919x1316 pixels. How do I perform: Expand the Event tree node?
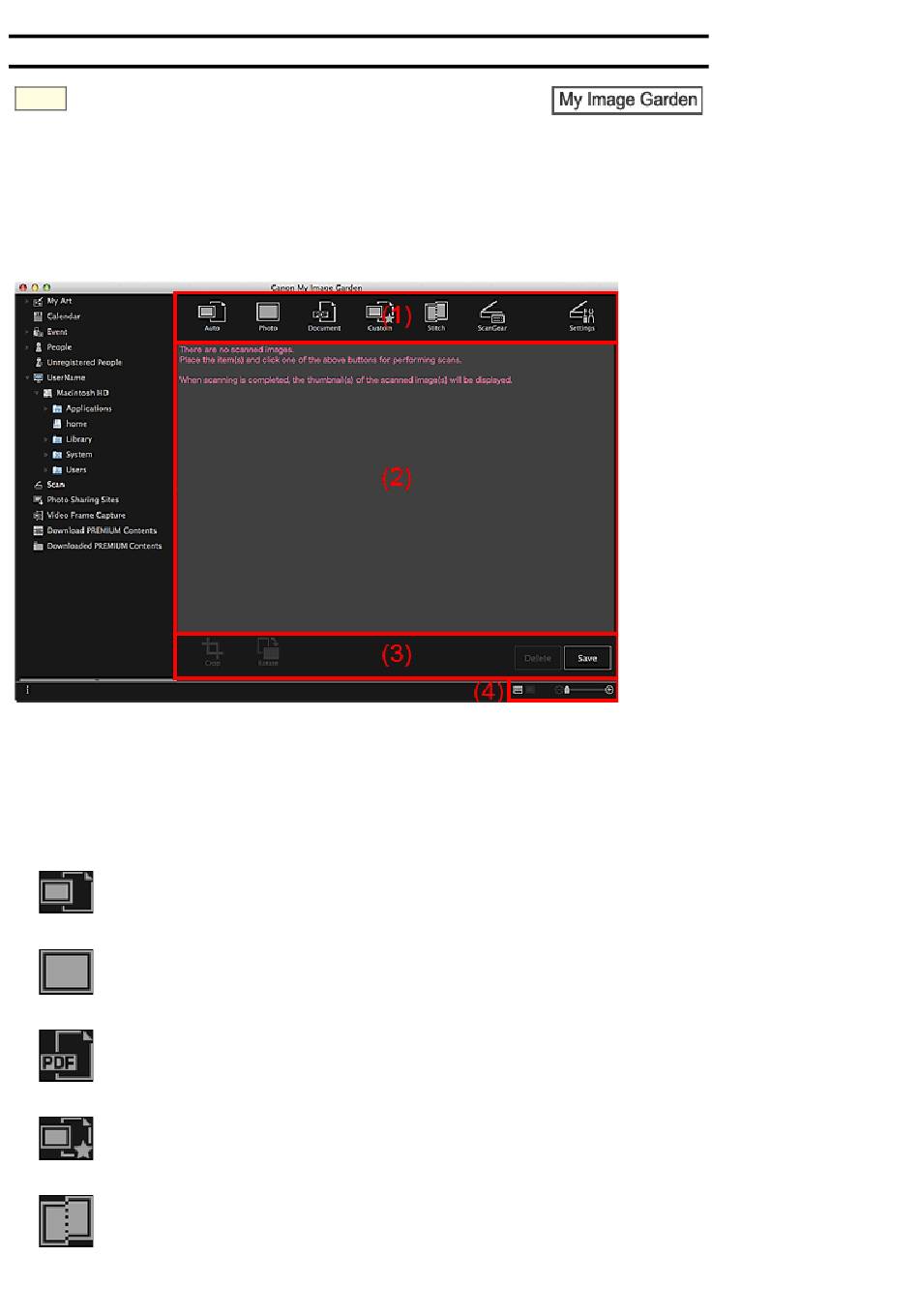tap(27, 332)
